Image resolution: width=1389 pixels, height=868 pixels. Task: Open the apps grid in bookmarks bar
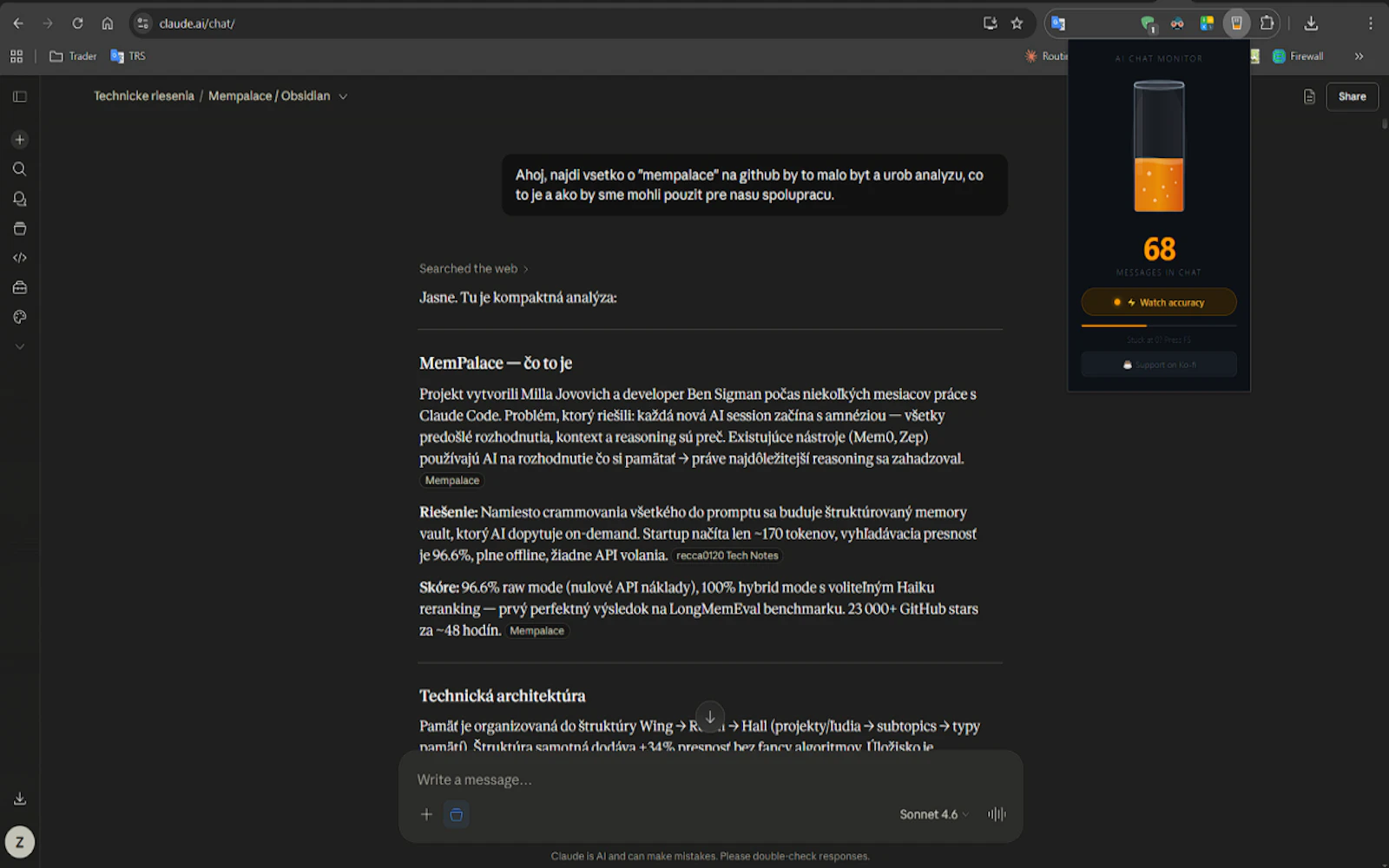[16, 56]
